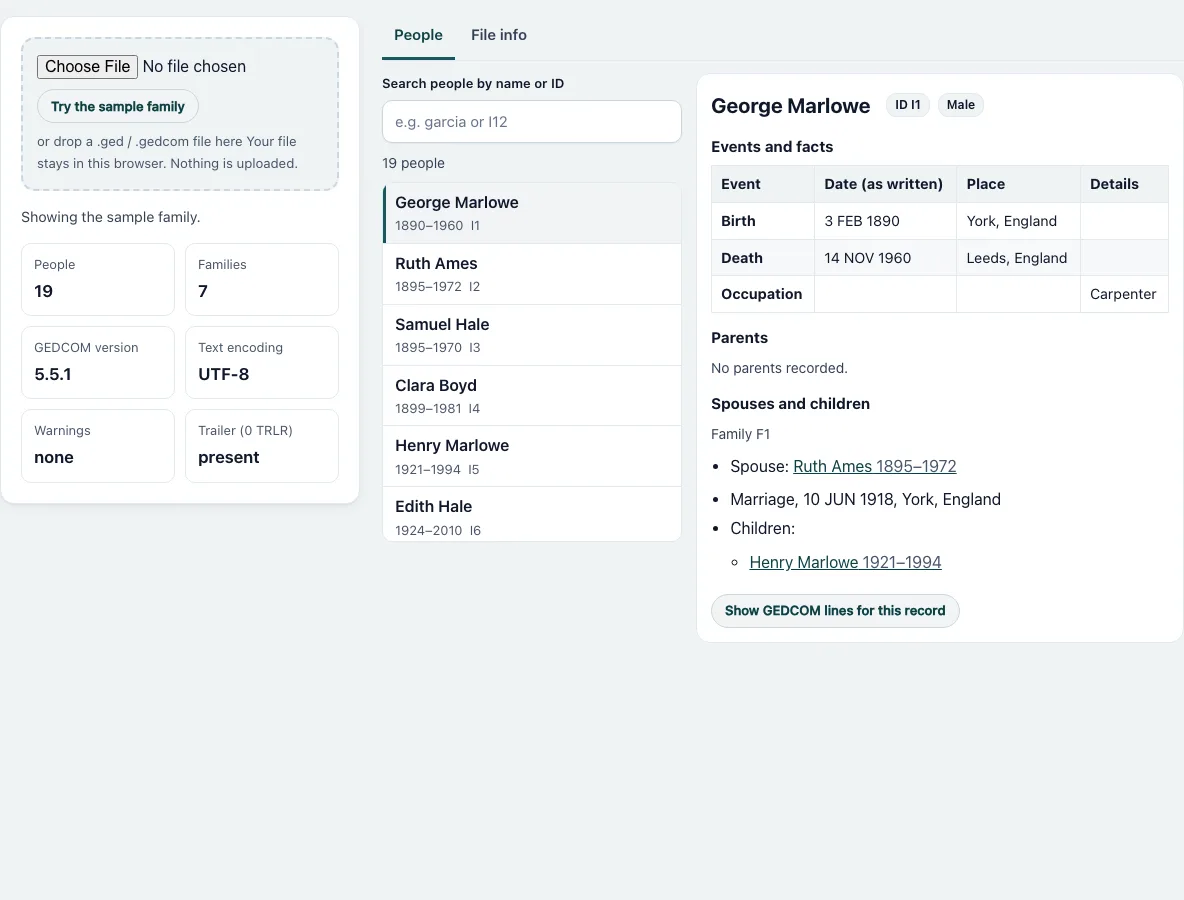Image resolution: width=1184 pixels, height=900 pixels.
Task: Open the File info tab
Action: 498,35
